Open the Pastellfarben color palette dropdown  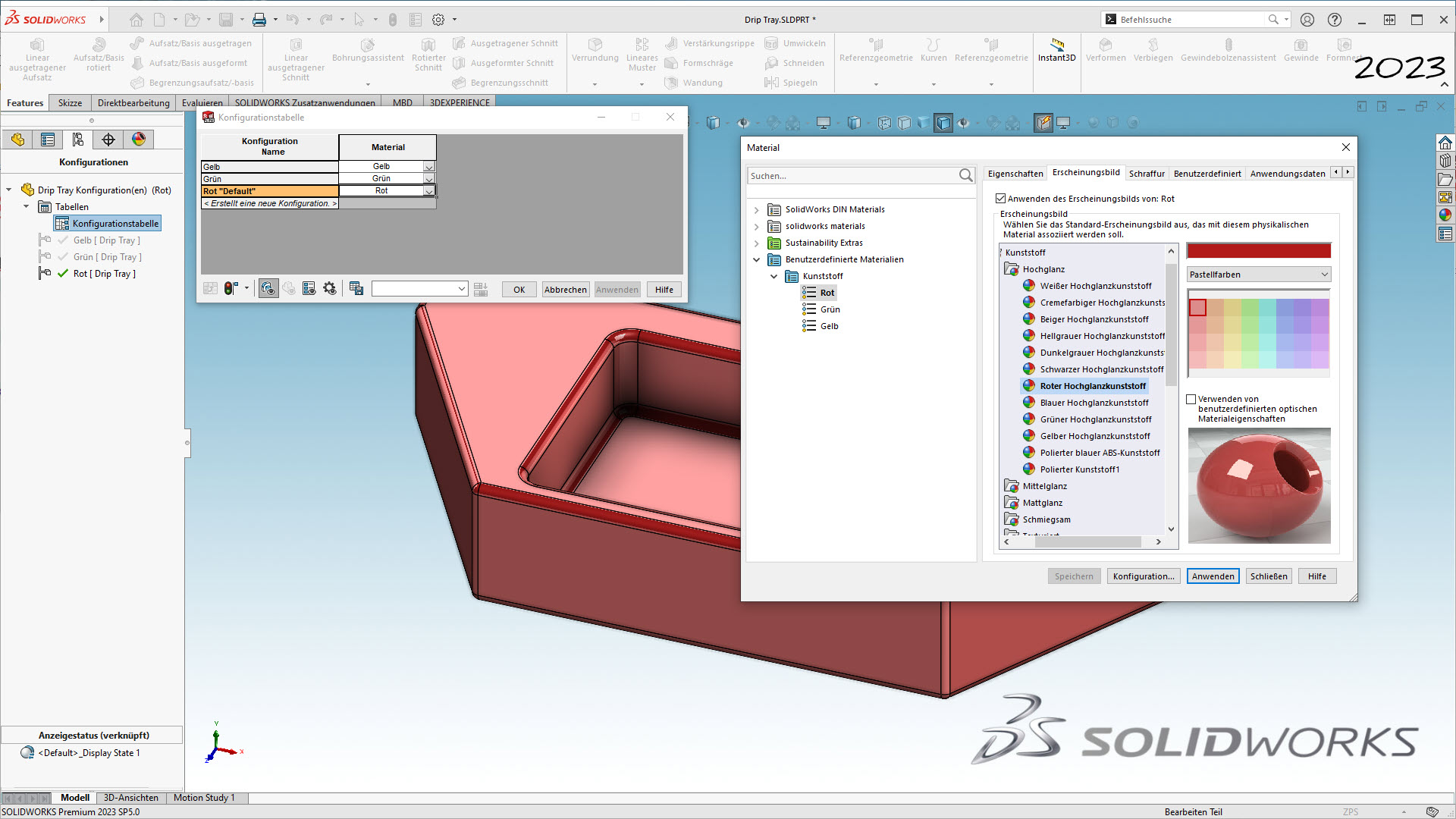1259,275
